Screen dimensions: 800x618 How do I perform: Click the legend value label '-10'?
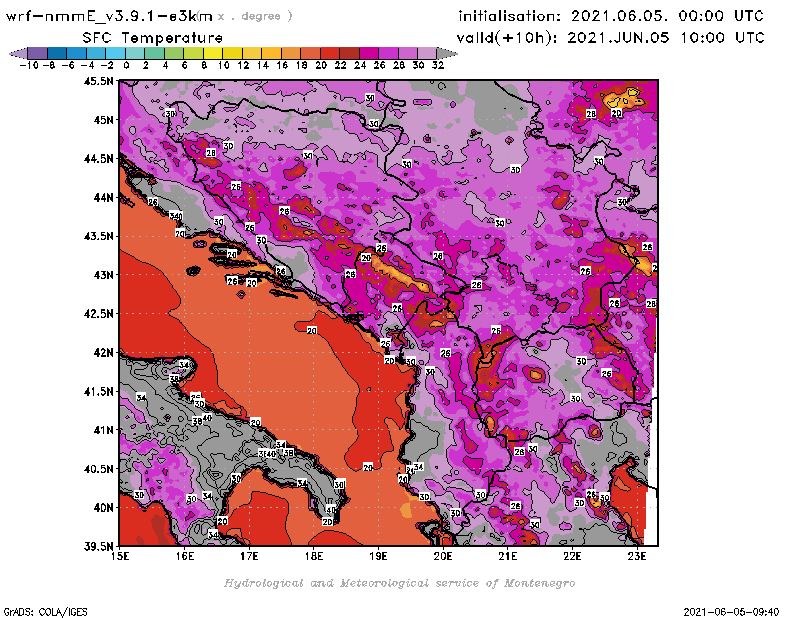29,65
